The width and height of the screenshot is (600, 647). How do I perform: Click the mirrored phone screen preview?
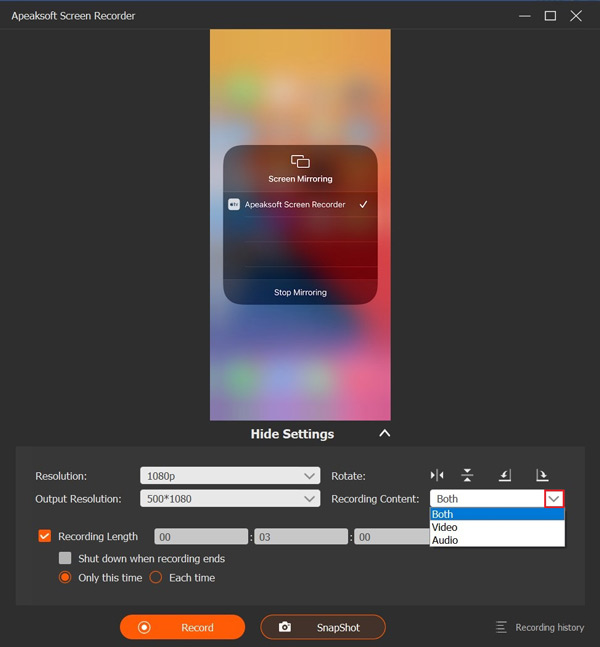coord(300,224)
